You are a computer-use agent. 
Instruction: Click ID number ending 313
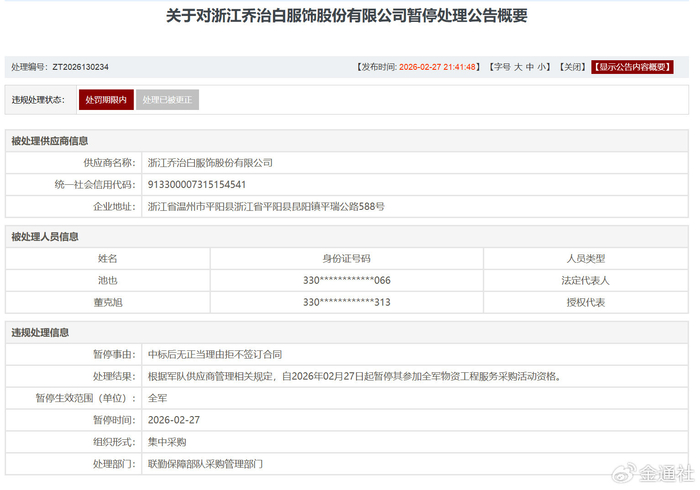point(347,303)
